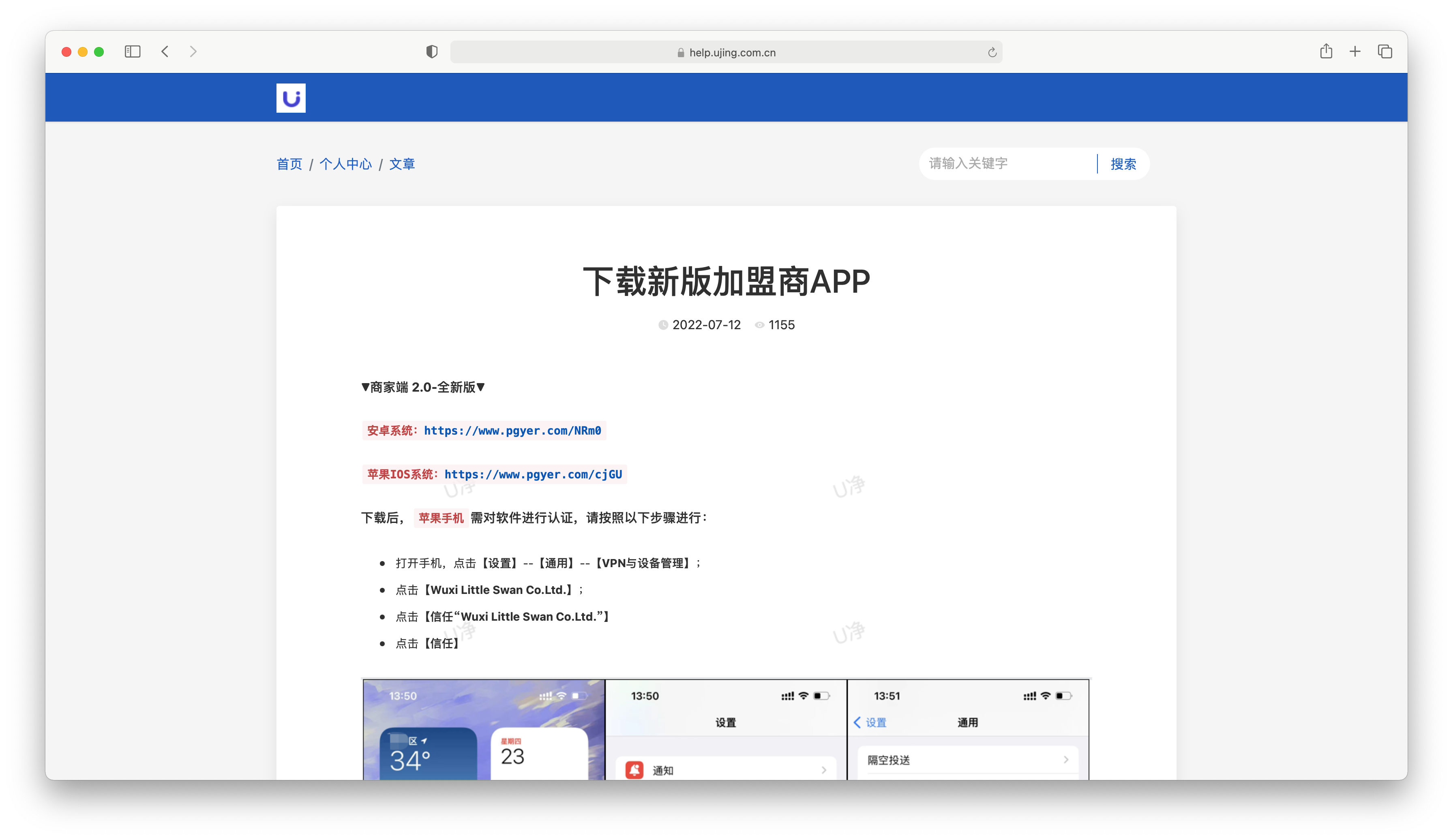The height and width of the screenshot is (840, 1453).
Task: Open the Share menu in Safari
Action: 1326,51
